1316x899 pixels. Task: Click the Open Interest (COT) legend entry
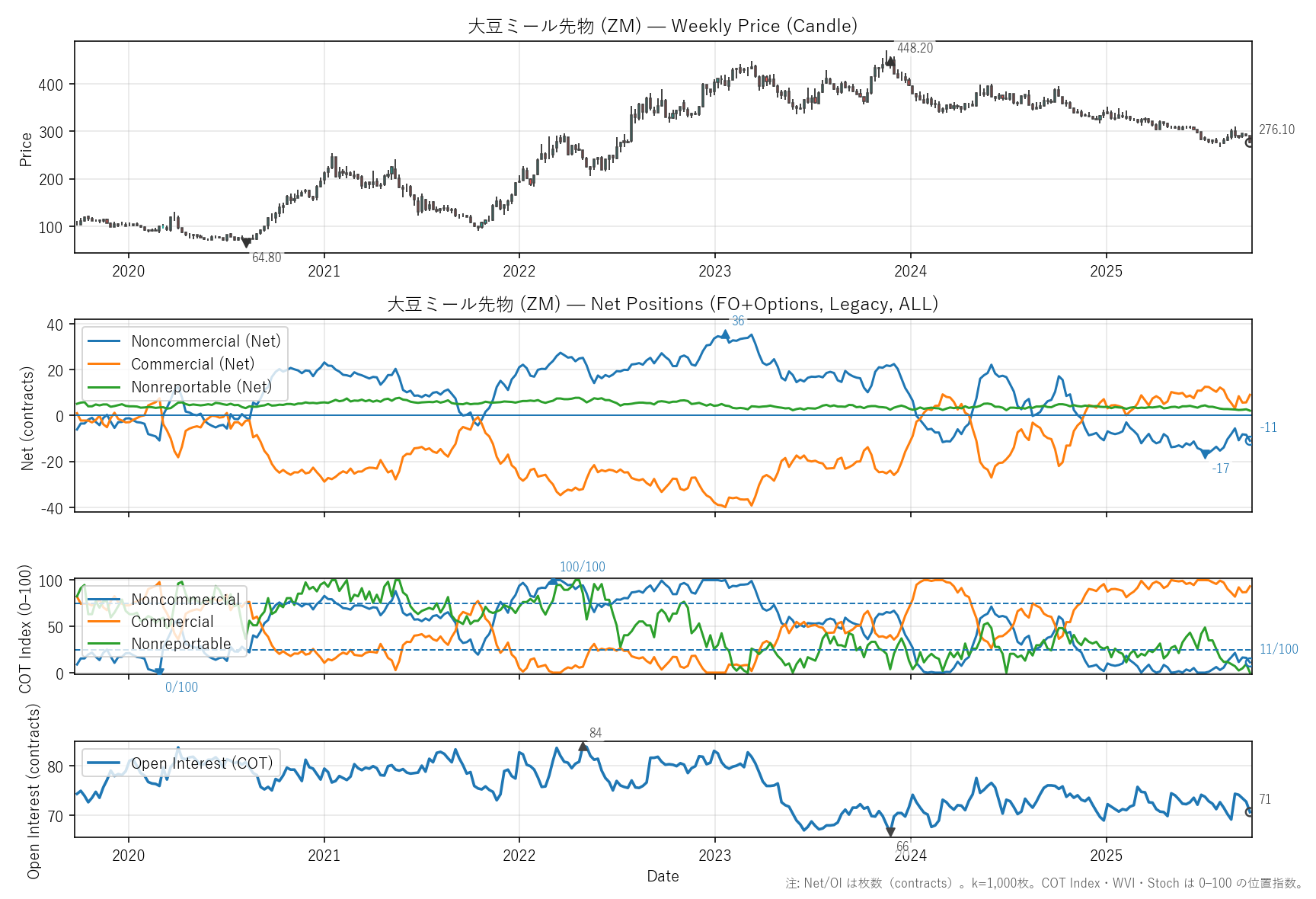(x=201, y=763)
